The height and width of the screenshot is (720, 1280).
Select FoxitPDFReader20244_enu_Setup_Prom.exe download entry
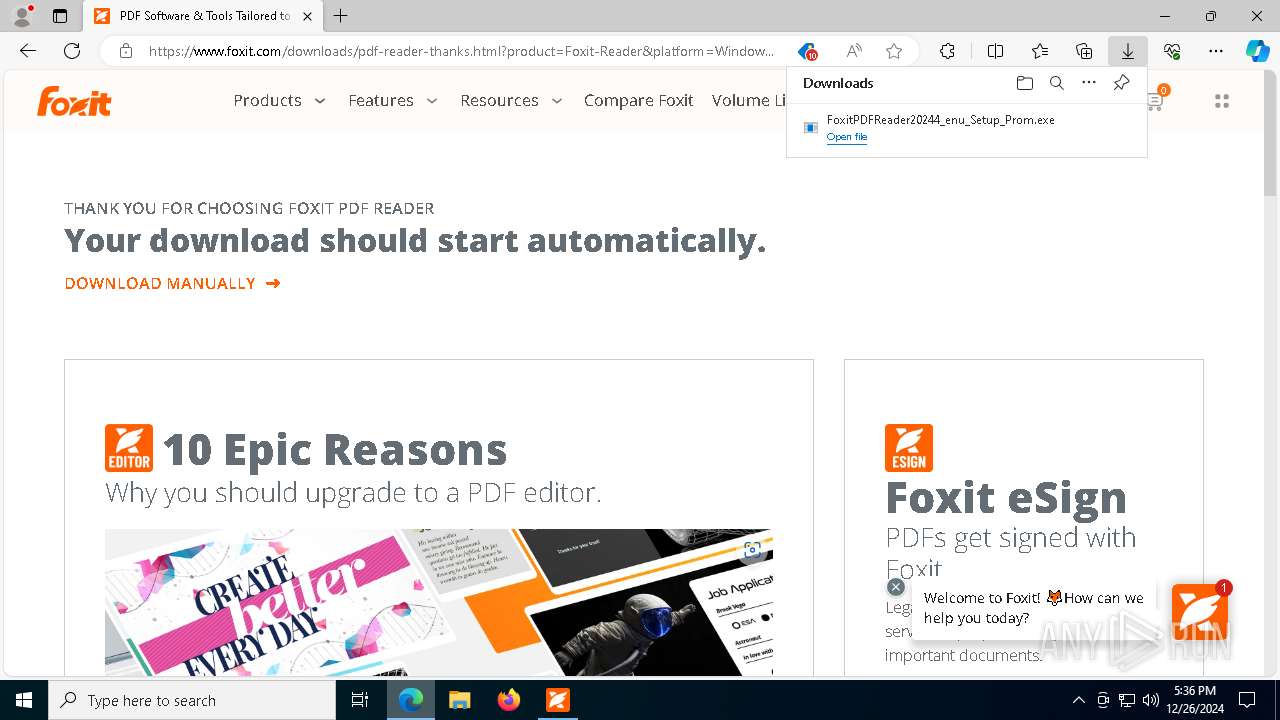(x=966, y=128)
